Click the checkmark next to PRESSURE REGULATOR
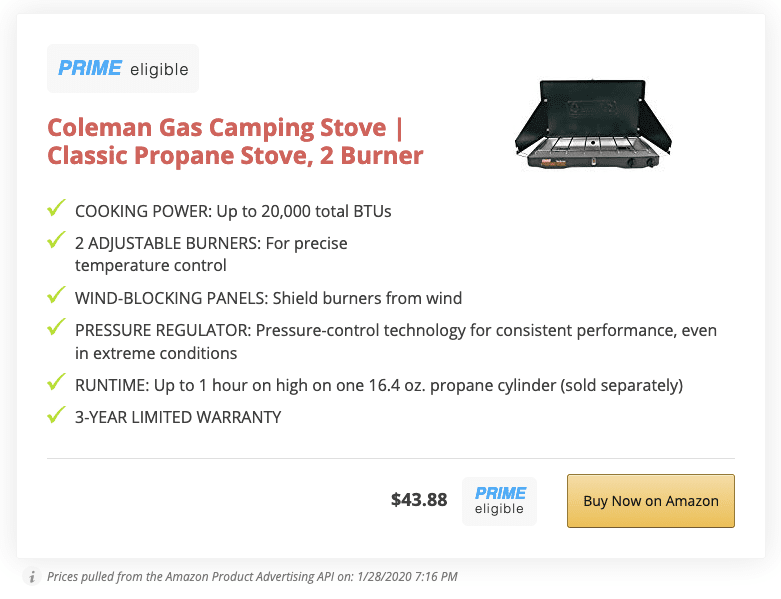The height and width of the screenshot is (599, 781). (56, 327)
